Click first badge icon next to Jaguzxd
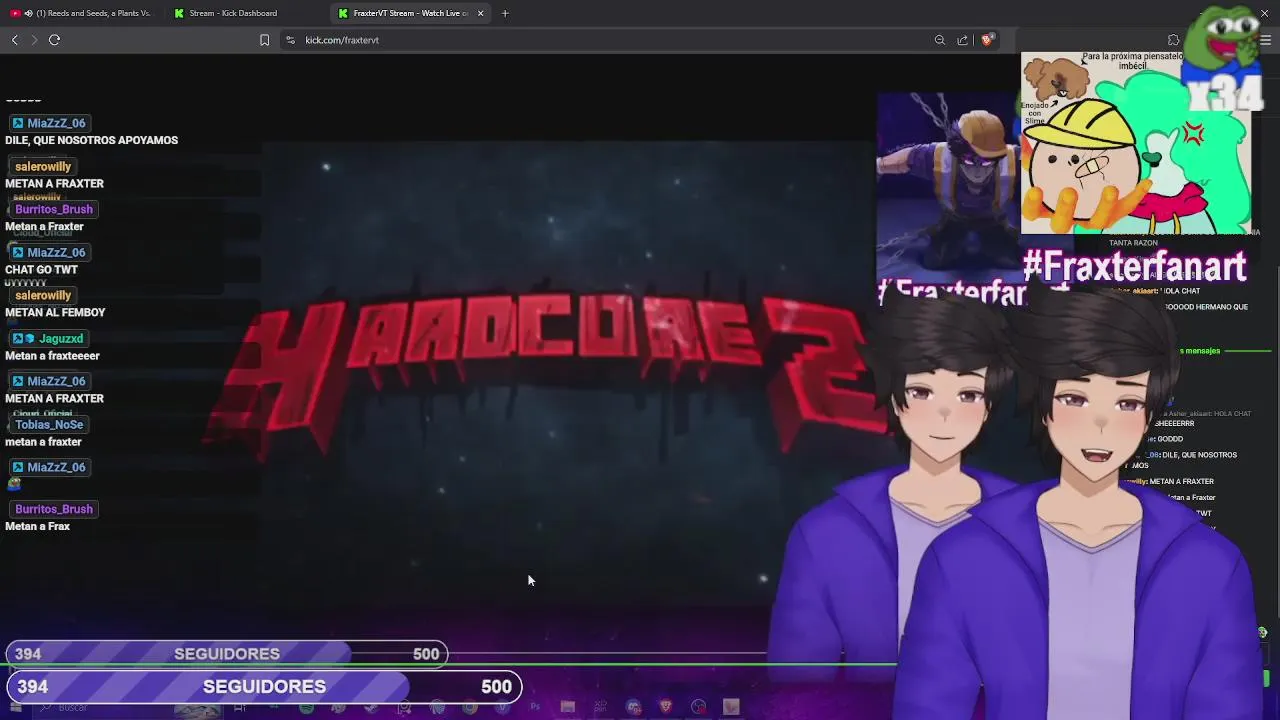Image resolution: width=1280 pixels, height=720 pixels. pyautogui.click(x=17, y=338)
